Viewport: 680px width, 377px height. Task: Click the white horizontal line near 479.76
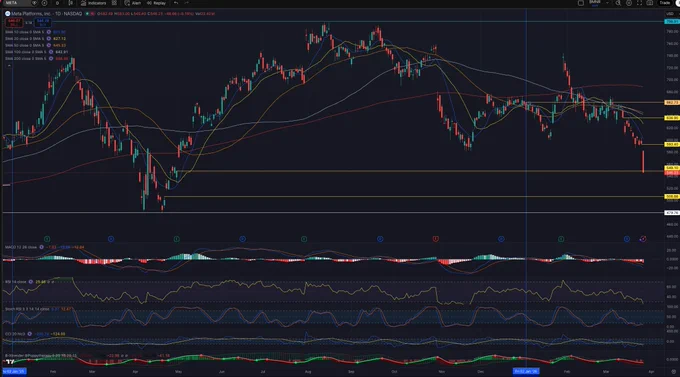coord(333,213)
